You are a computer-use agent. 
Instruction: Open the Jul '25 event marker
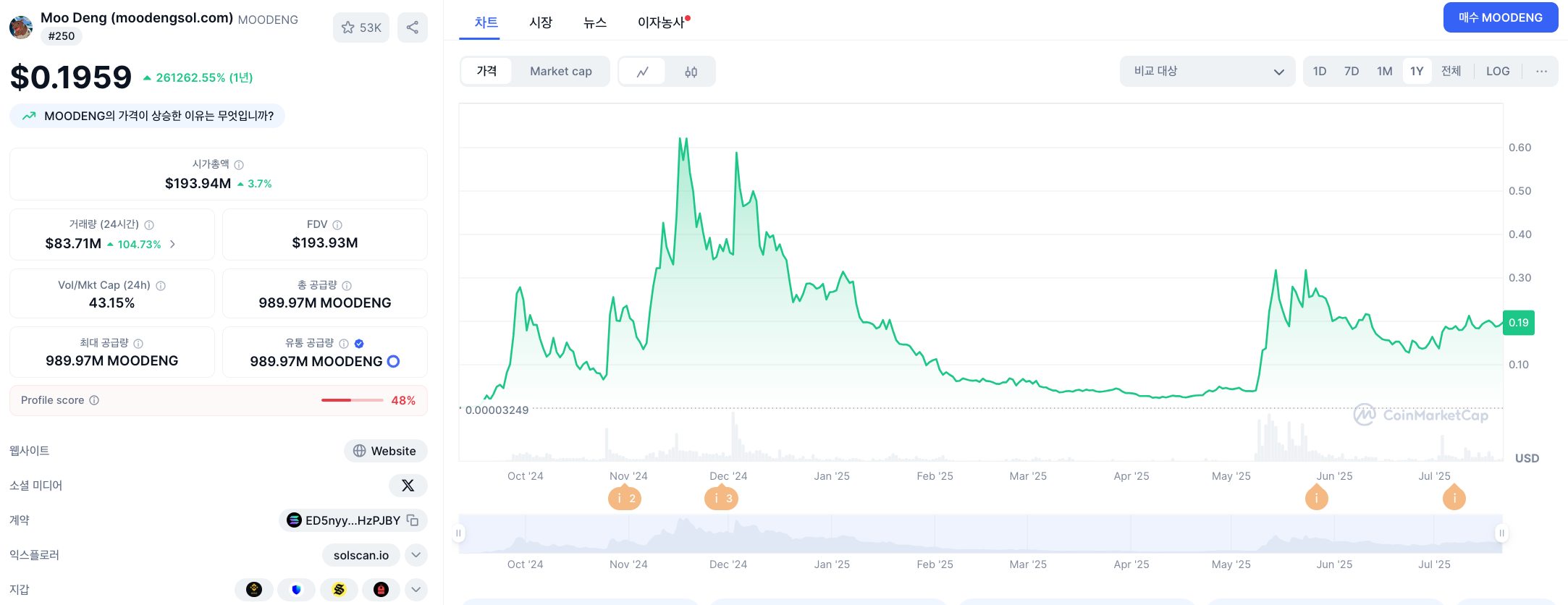click(1454, 497)
